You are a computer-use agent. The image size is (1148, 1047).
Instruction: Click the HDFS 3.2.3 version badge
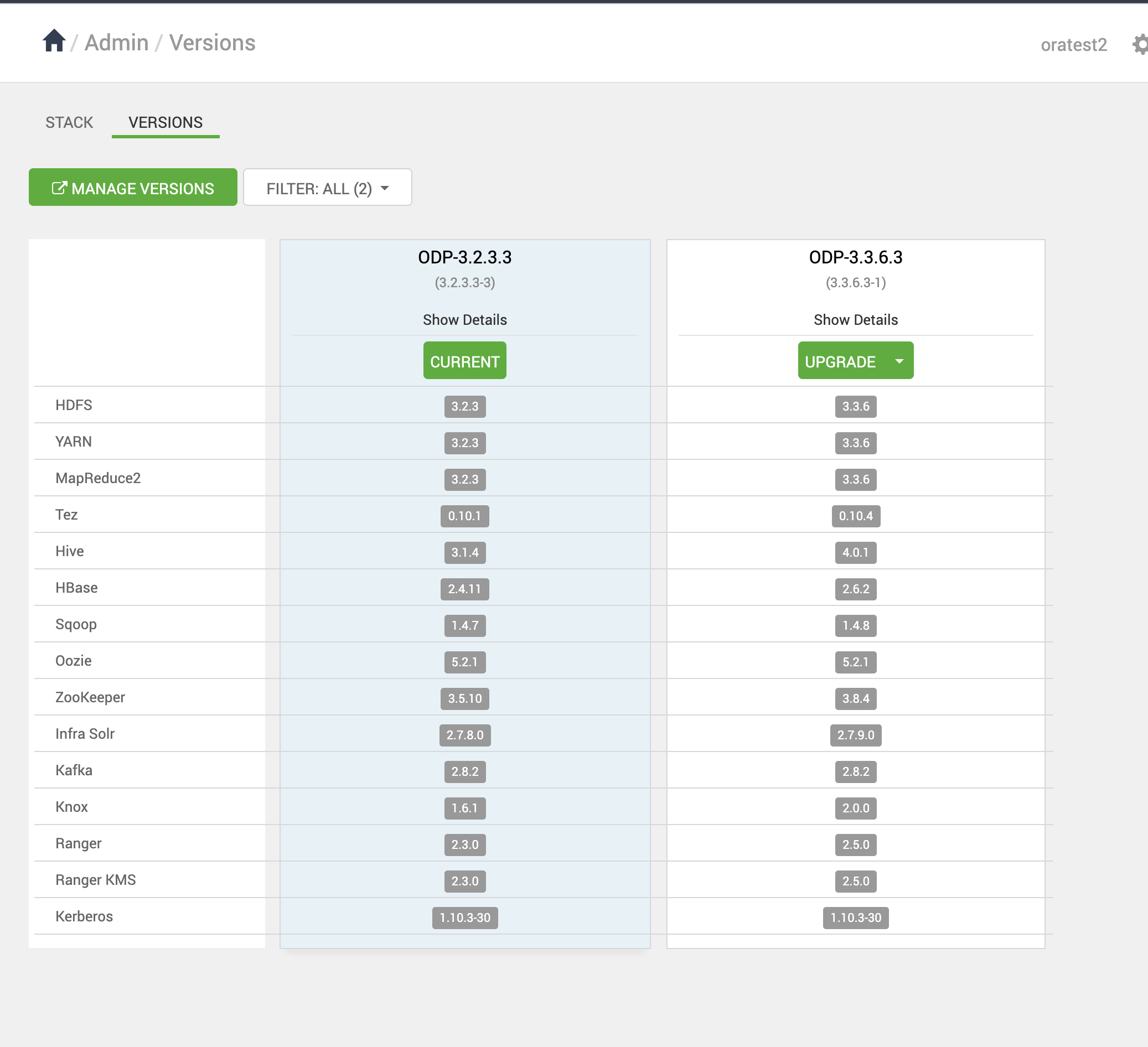[x=464, y=407]
